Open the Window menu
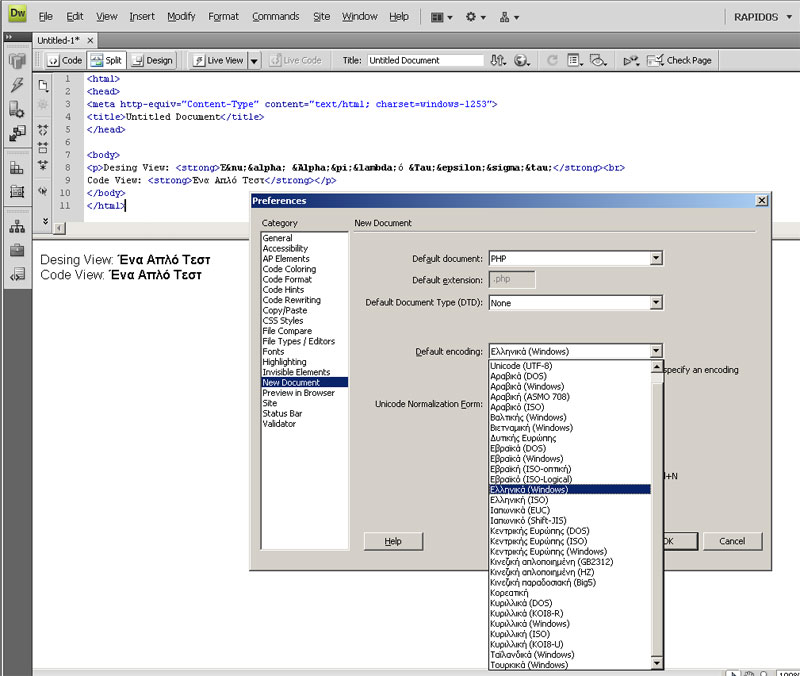The width and height of the screenshot is (800, 676). pos(360,17)
